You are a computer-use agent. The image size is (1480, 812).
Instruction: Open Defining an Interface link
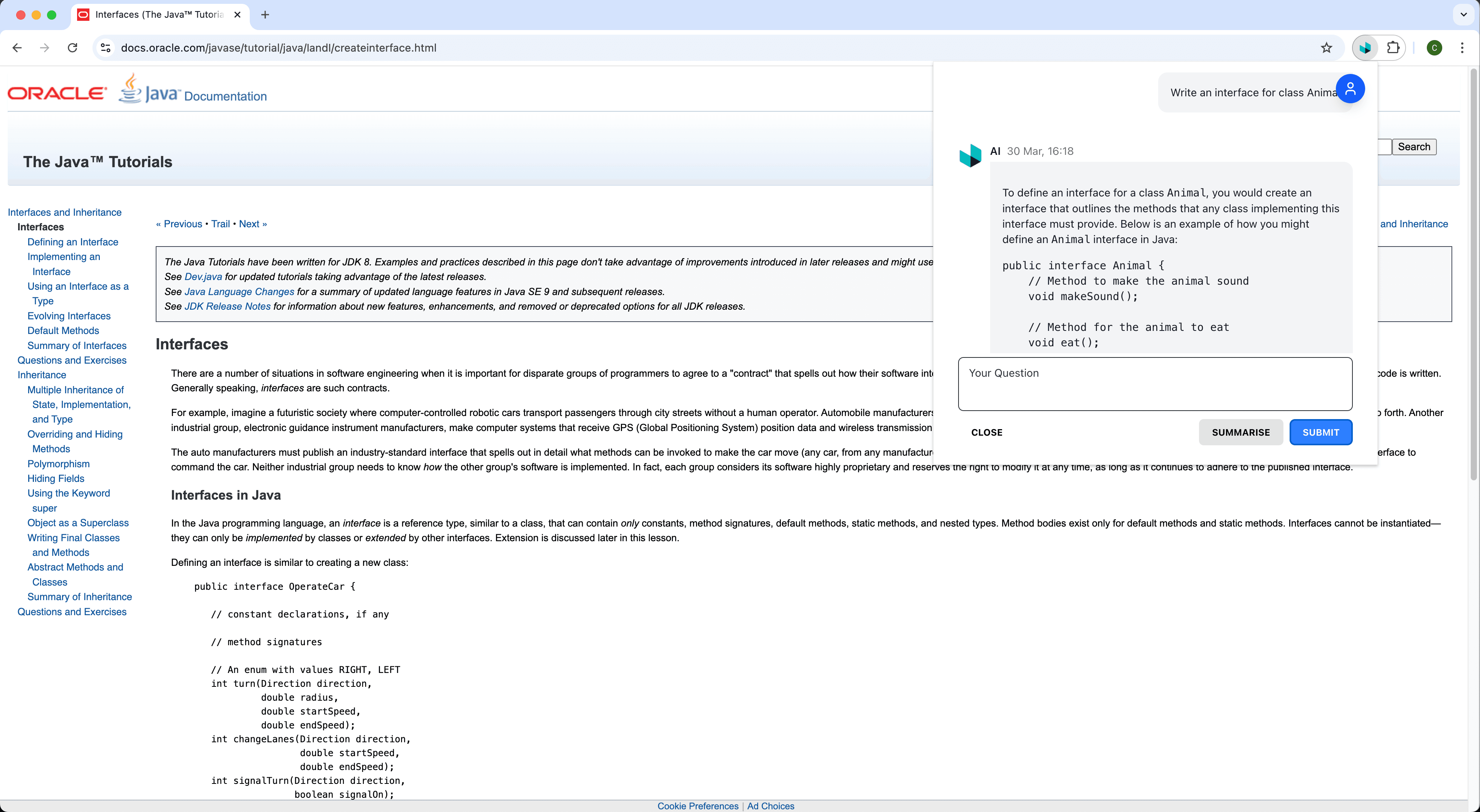point(72,242)
